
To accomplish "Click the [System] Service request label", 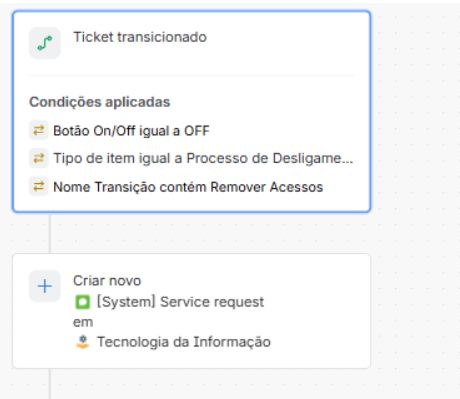I will [180, 302].
